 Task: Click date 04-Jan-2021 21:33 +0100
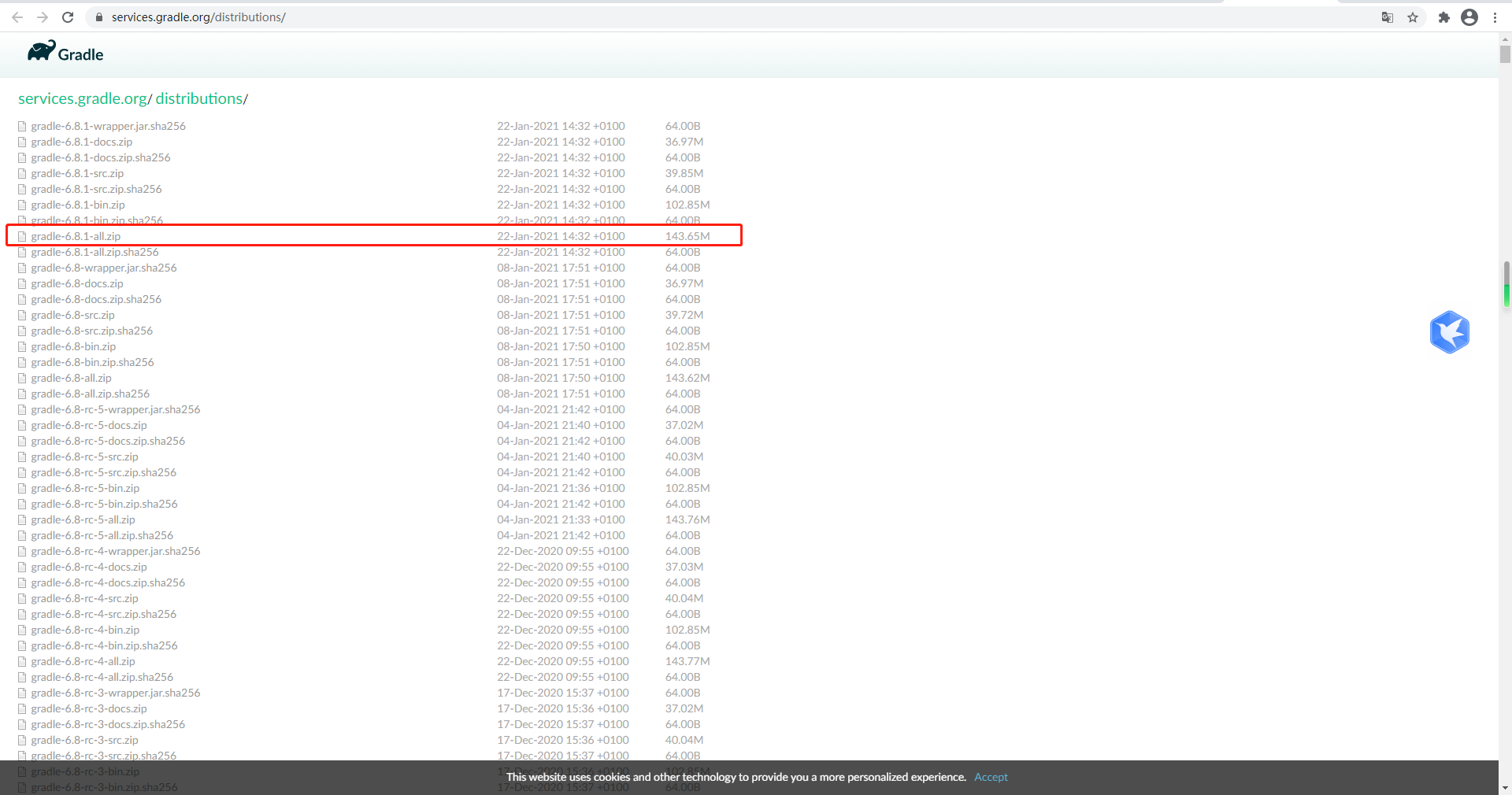561,520
